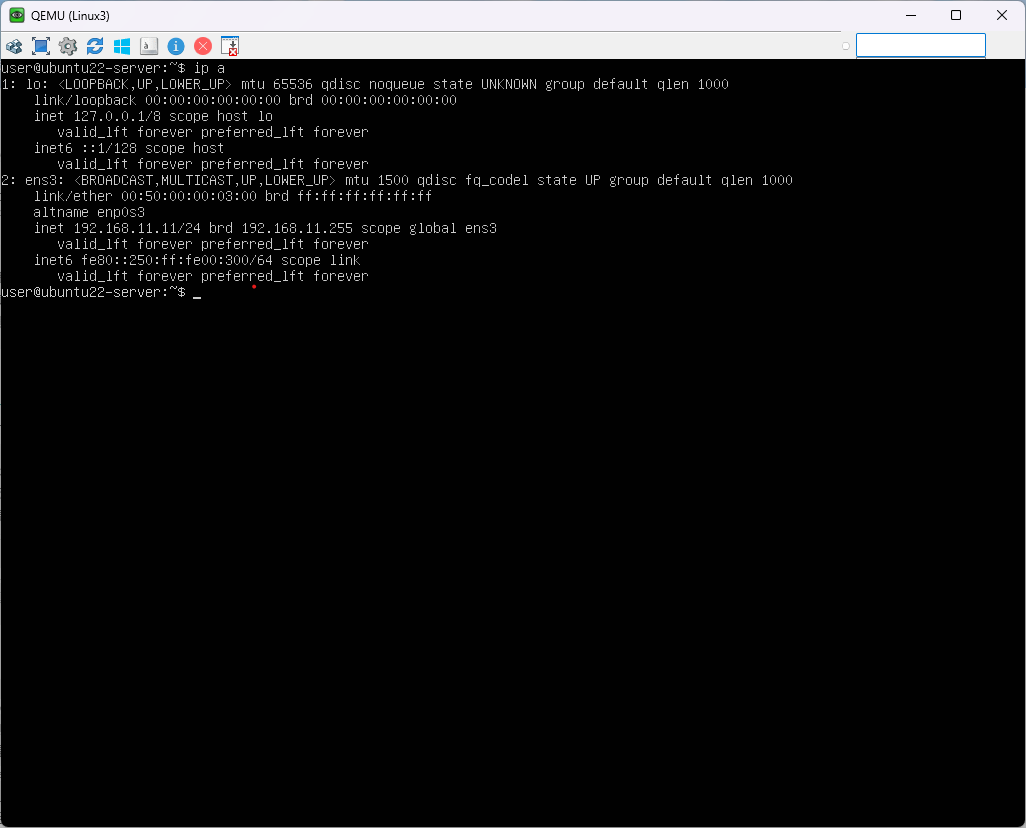Minimize the QEMU window

(910, 15)
